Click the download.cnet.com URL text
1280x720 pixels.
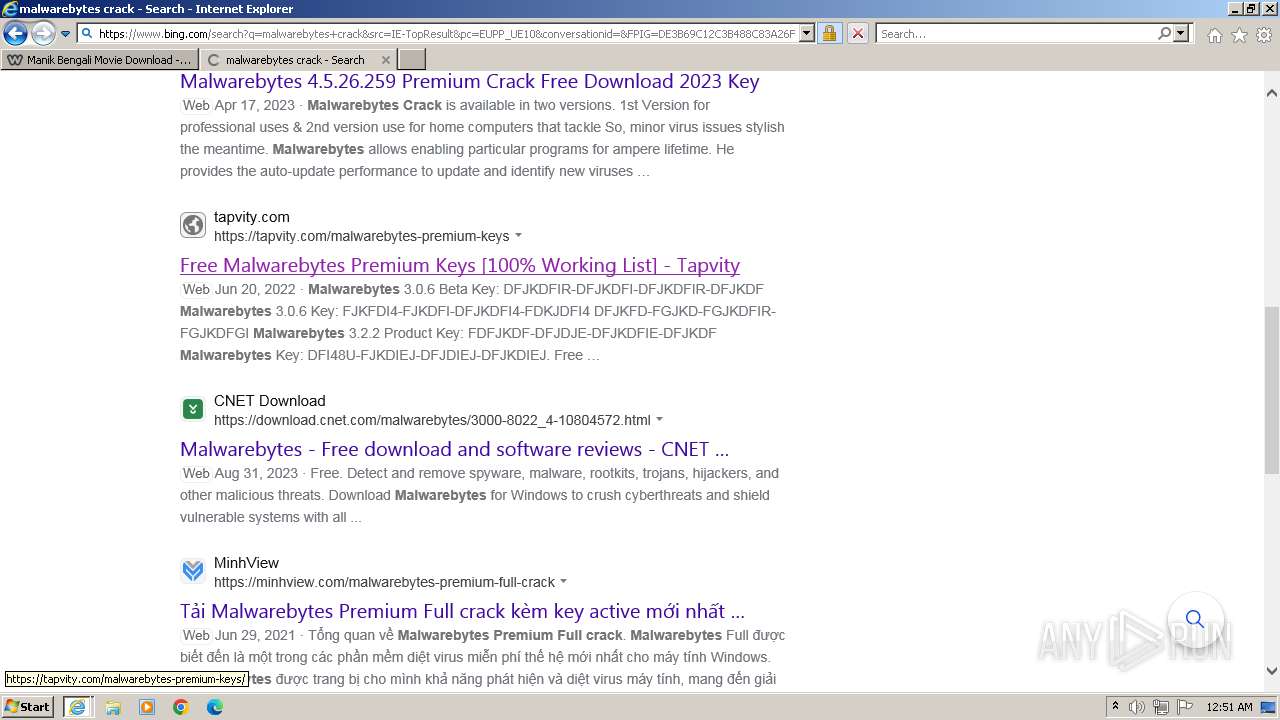click(432, 420)
